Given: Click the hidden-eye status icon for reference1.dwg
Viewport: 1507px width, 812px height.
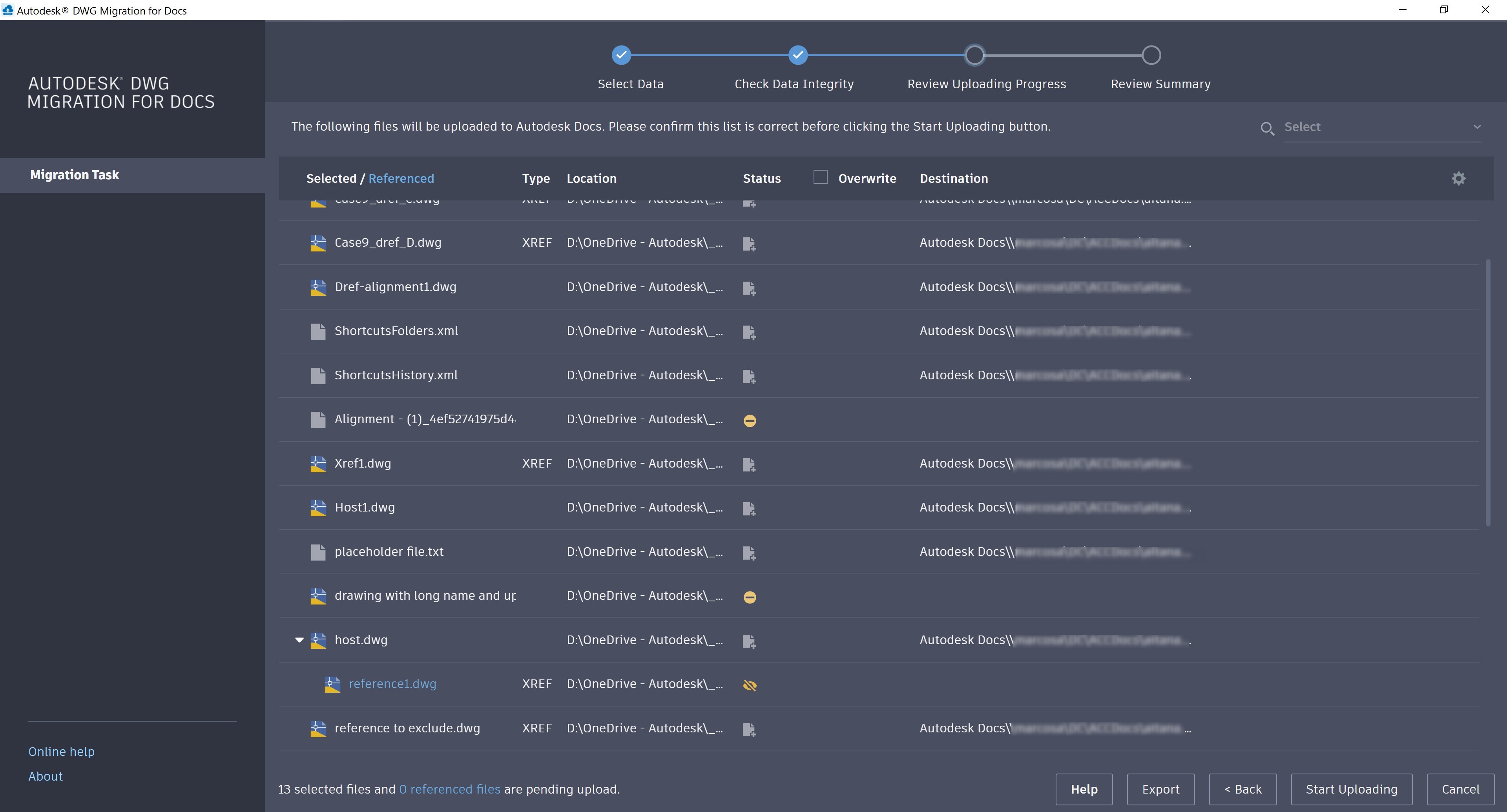Looking at the screenshot, I should pos(750,685).
